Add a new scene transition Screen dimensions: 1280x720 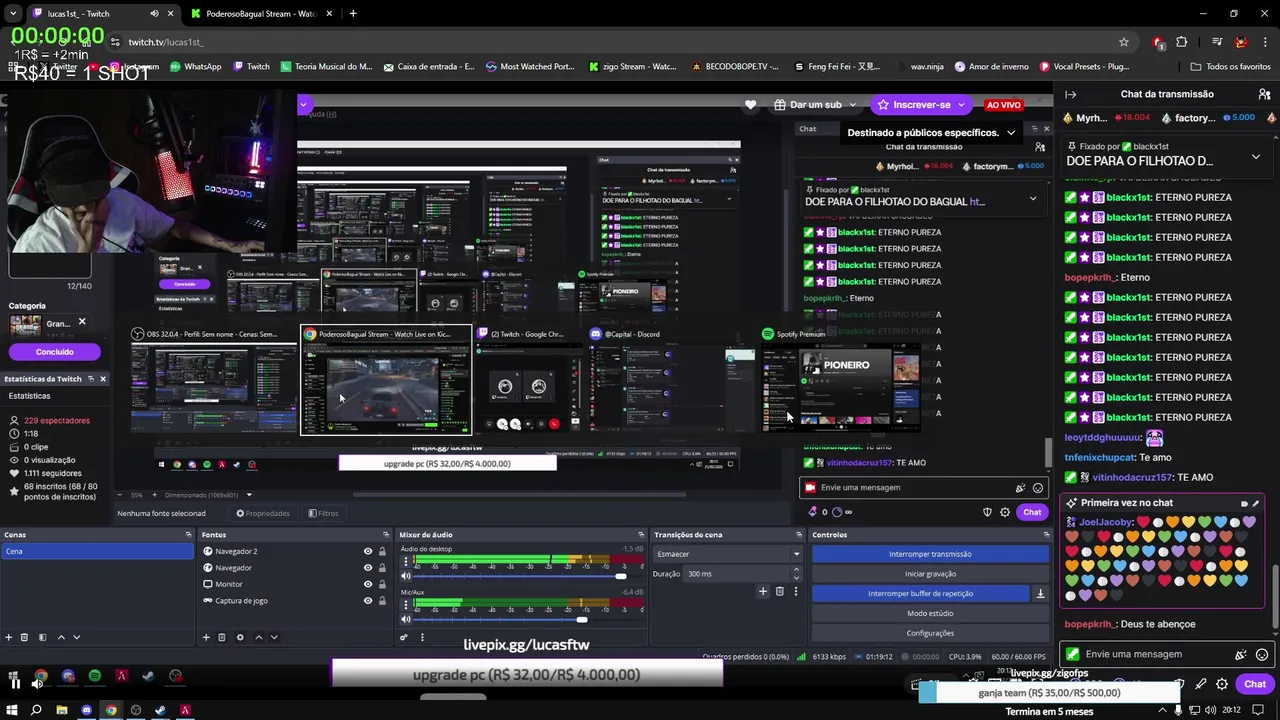(763, 591)
